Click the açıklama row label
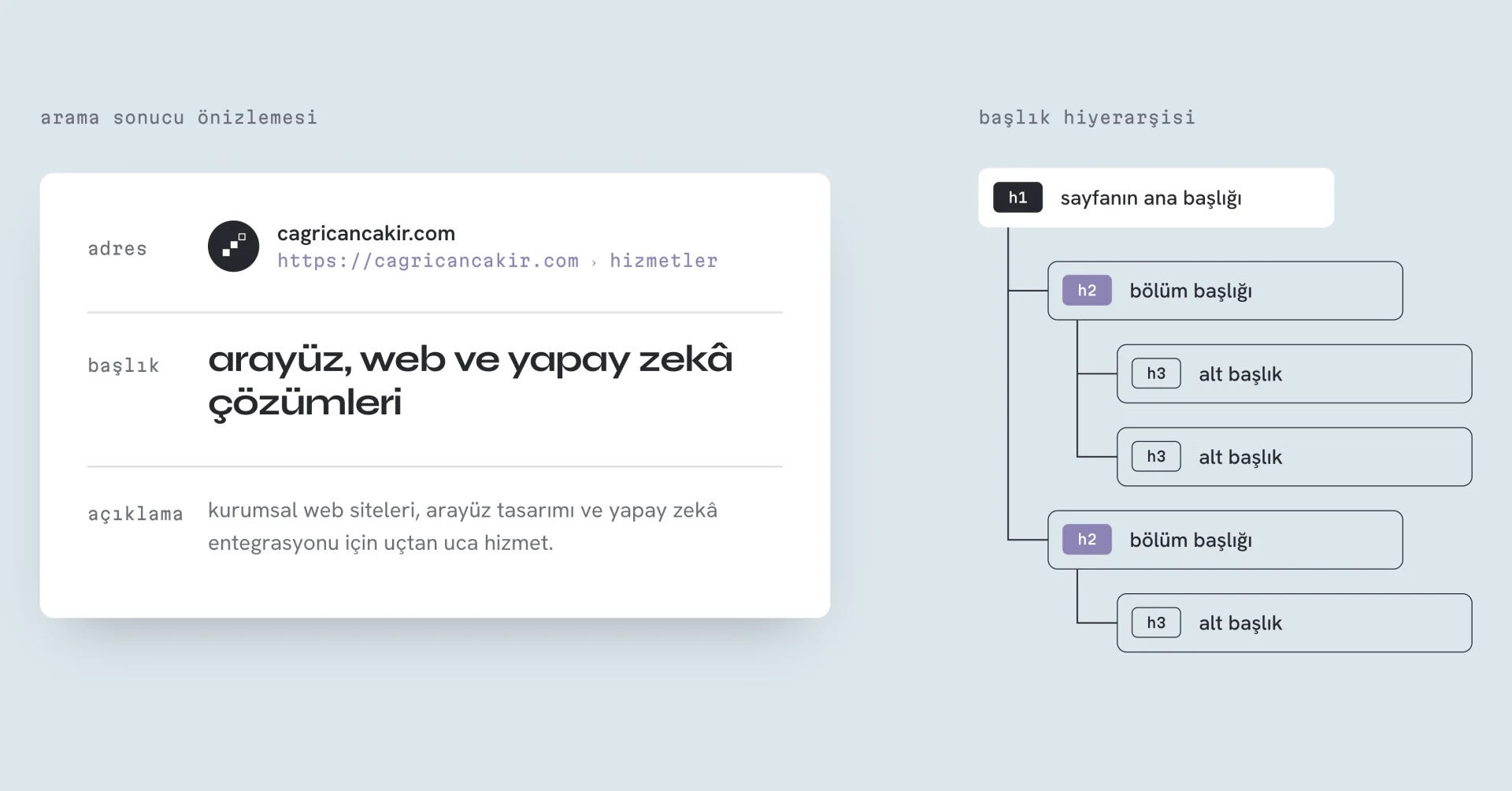 pos(135,514)
